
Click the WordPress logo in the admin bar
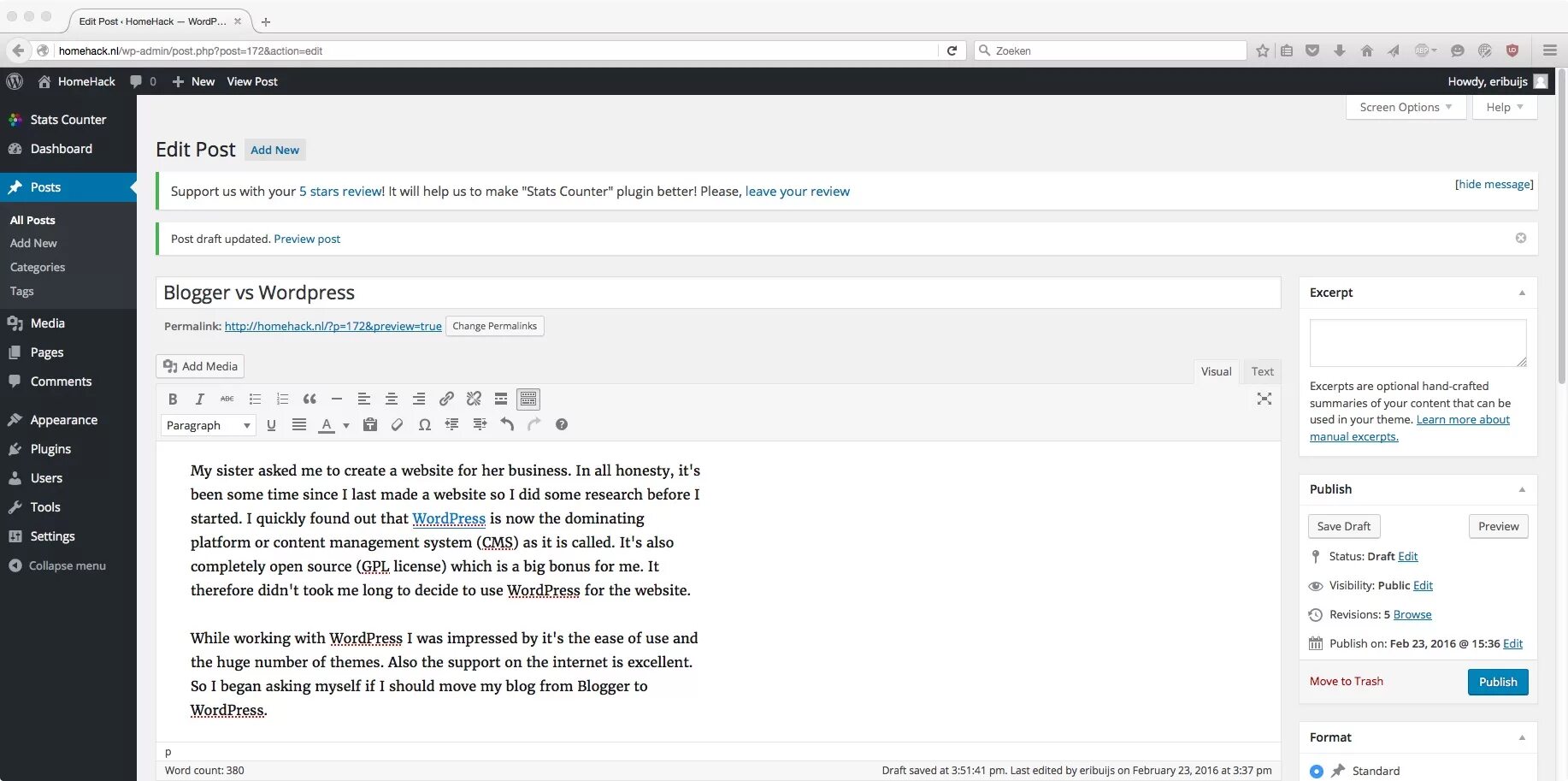point(15,81)
